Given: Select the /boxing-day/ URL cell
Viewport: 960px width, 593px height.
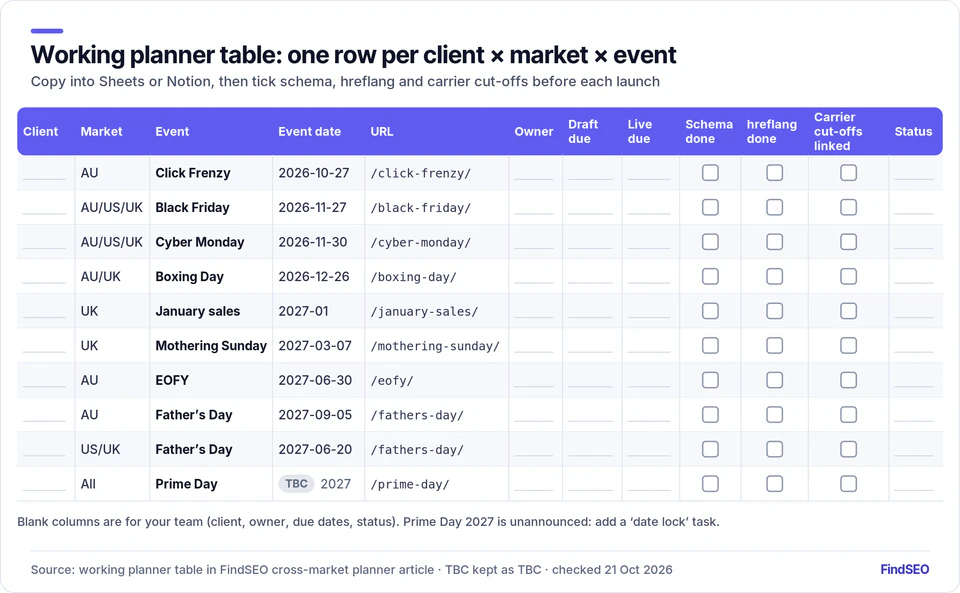Looking at the screenshot, I should pos(413,277).
